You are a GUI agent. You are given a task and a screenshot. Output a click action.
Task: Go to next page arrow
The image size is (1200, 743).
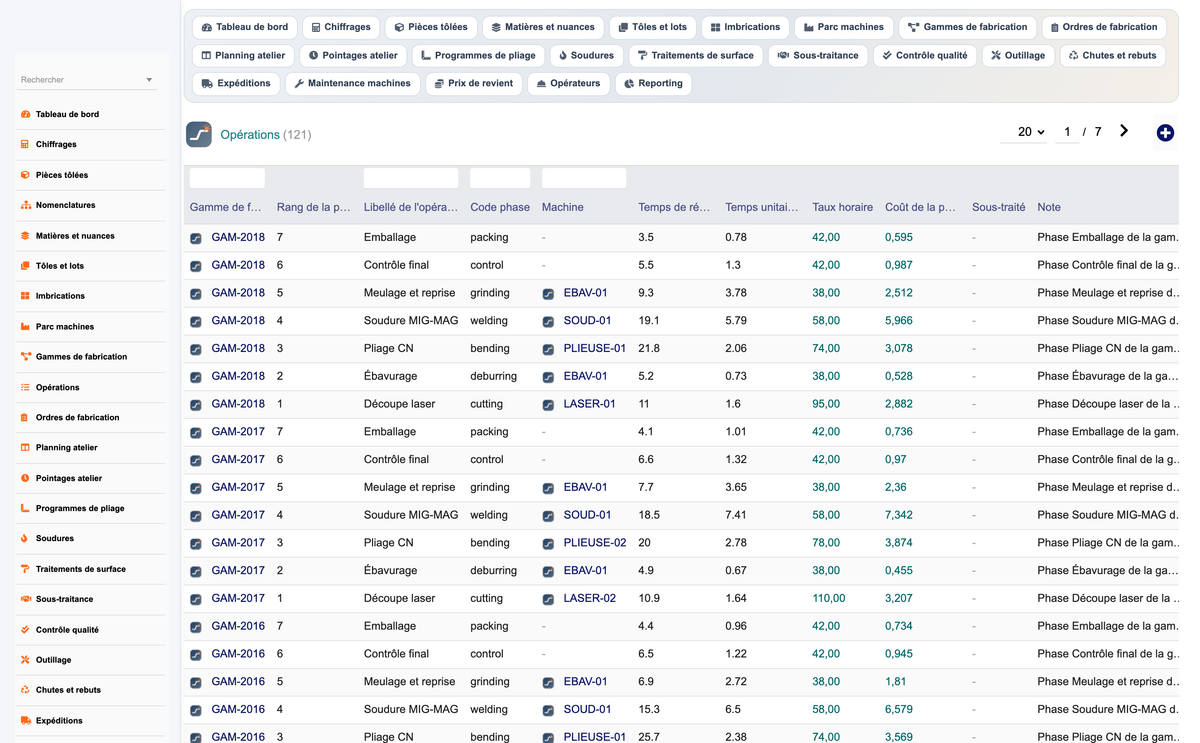(x=1124, y=131)
